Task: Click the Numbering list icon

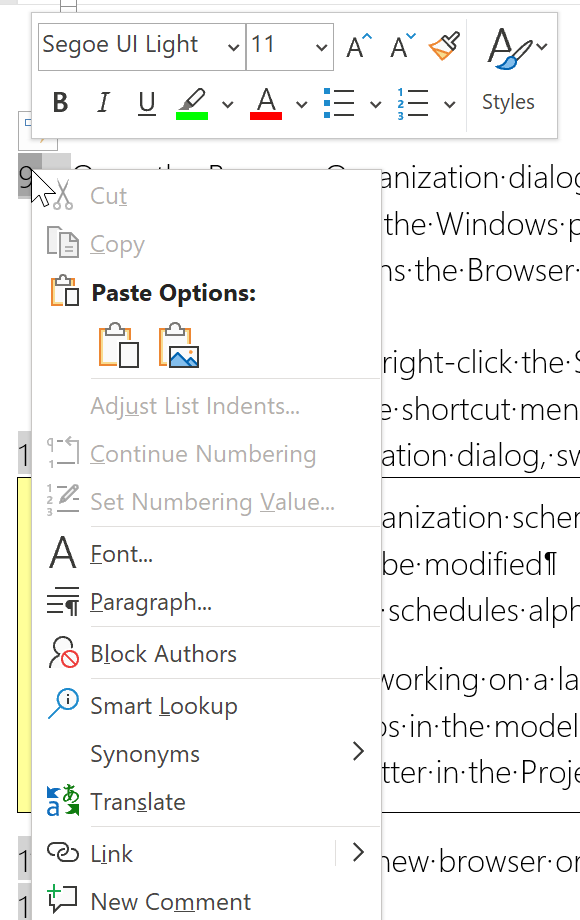Action: click(x=413, y=103)
